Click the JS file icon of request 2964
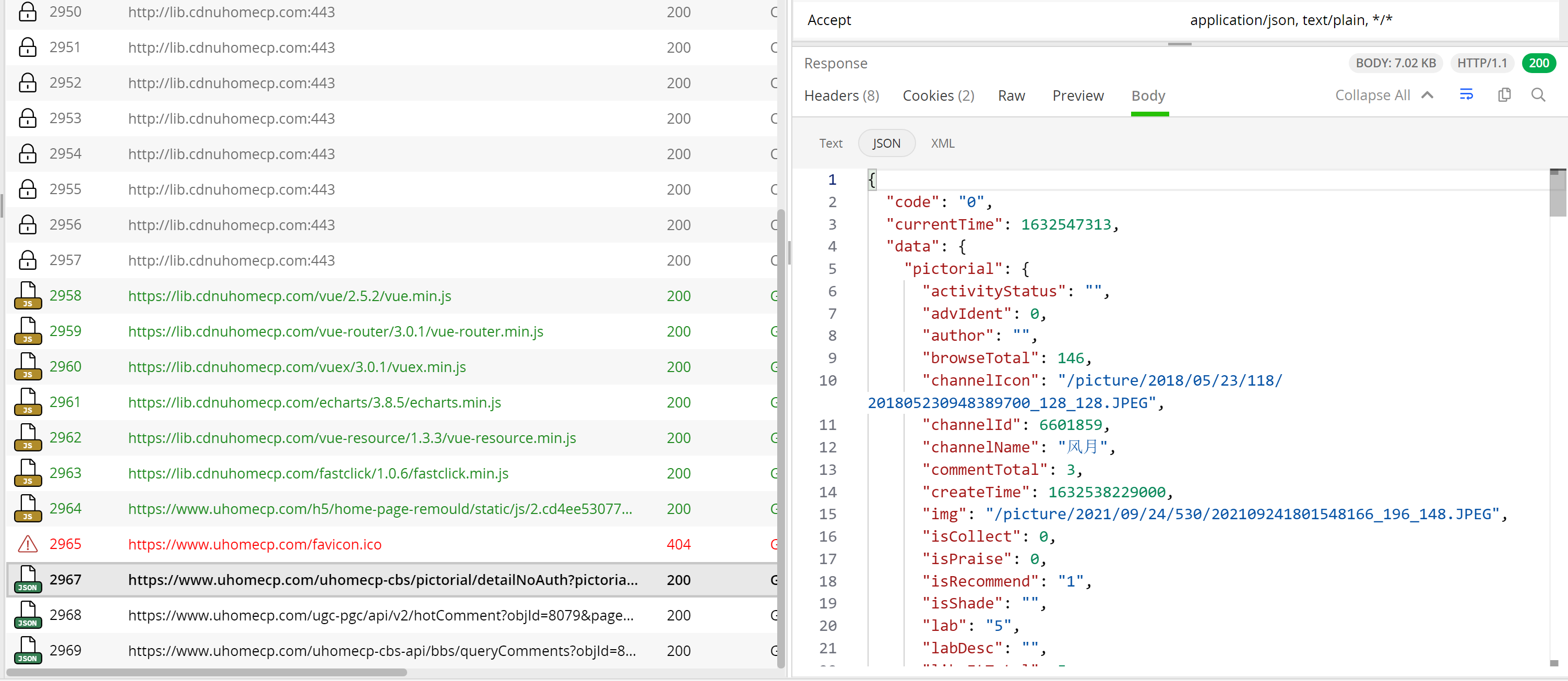Viewport: 1568px width, 681px height. tap(27, 509)
